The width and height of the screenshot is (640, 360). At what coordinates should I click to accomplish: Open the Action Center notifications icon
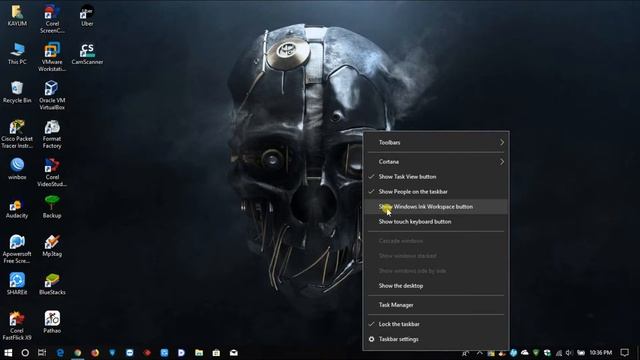(624, 353)
